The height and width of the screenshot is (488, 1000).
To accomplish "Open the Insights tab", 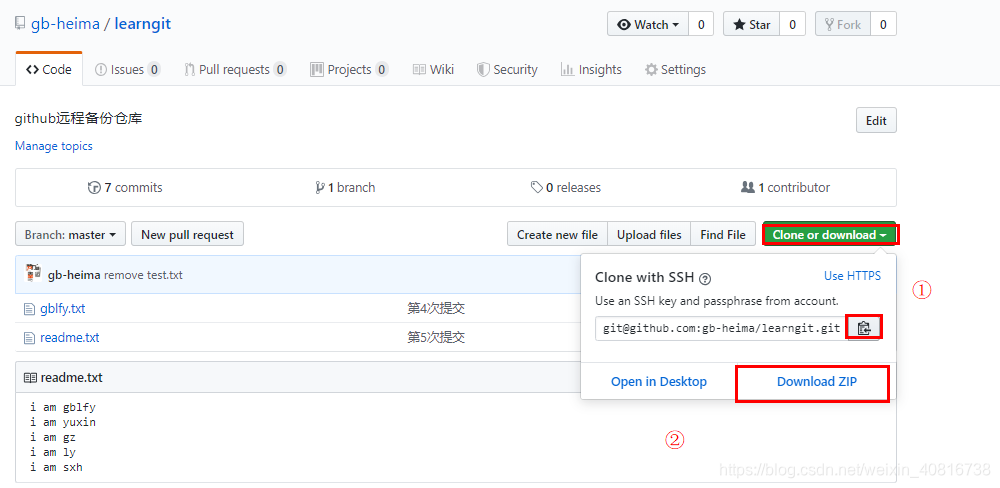I will (x=591, y=70).
